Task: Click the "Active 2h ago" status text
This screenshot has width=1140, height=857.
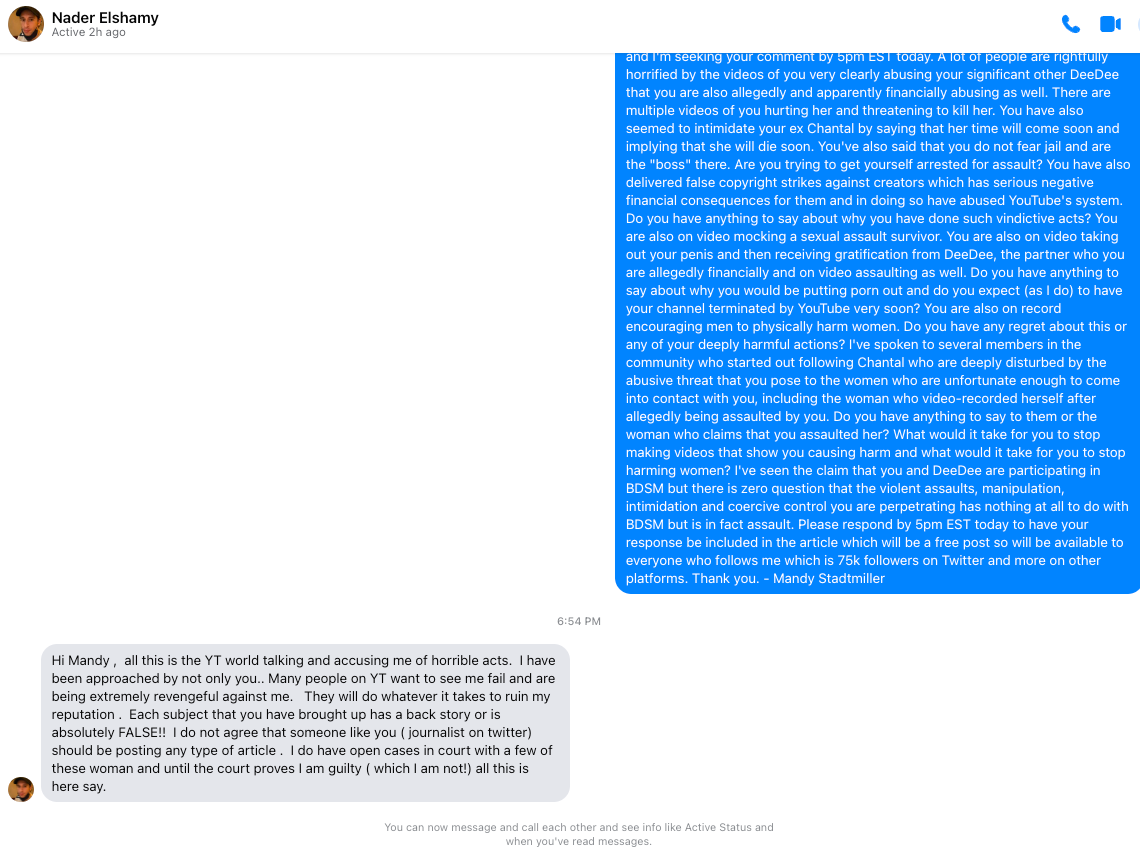Action: (x=89, y=33)
